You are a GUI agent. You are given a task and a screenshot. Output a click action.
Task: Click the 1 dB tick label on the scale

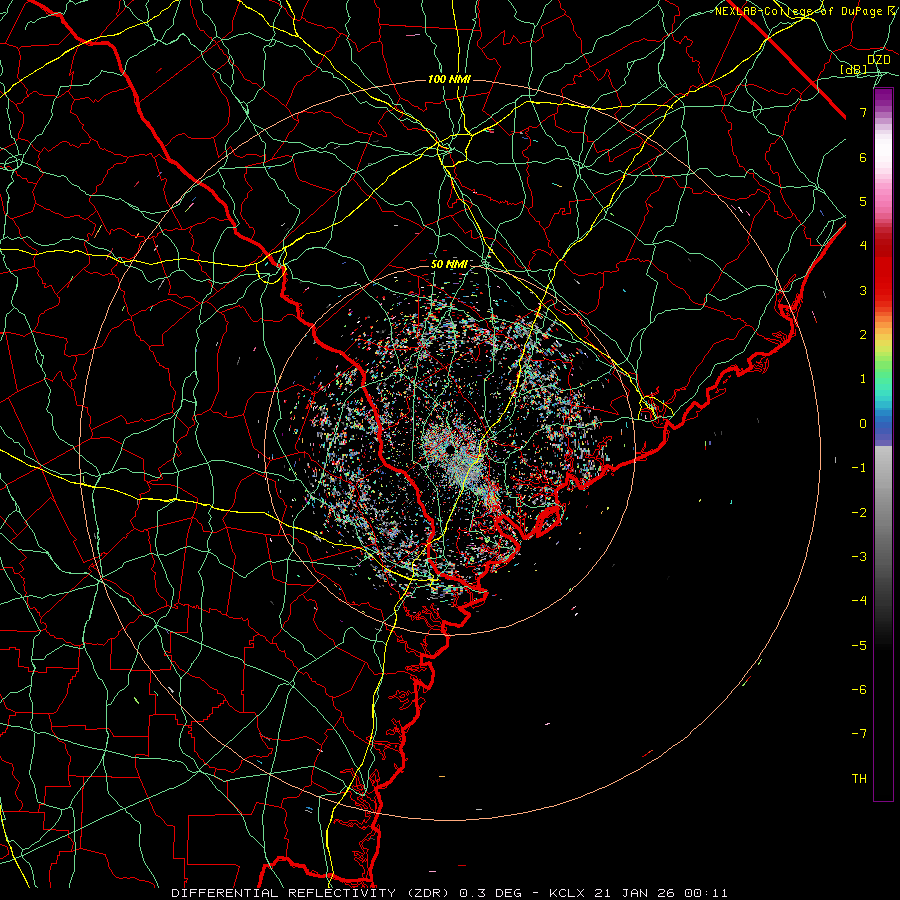(x=863, y=379)
